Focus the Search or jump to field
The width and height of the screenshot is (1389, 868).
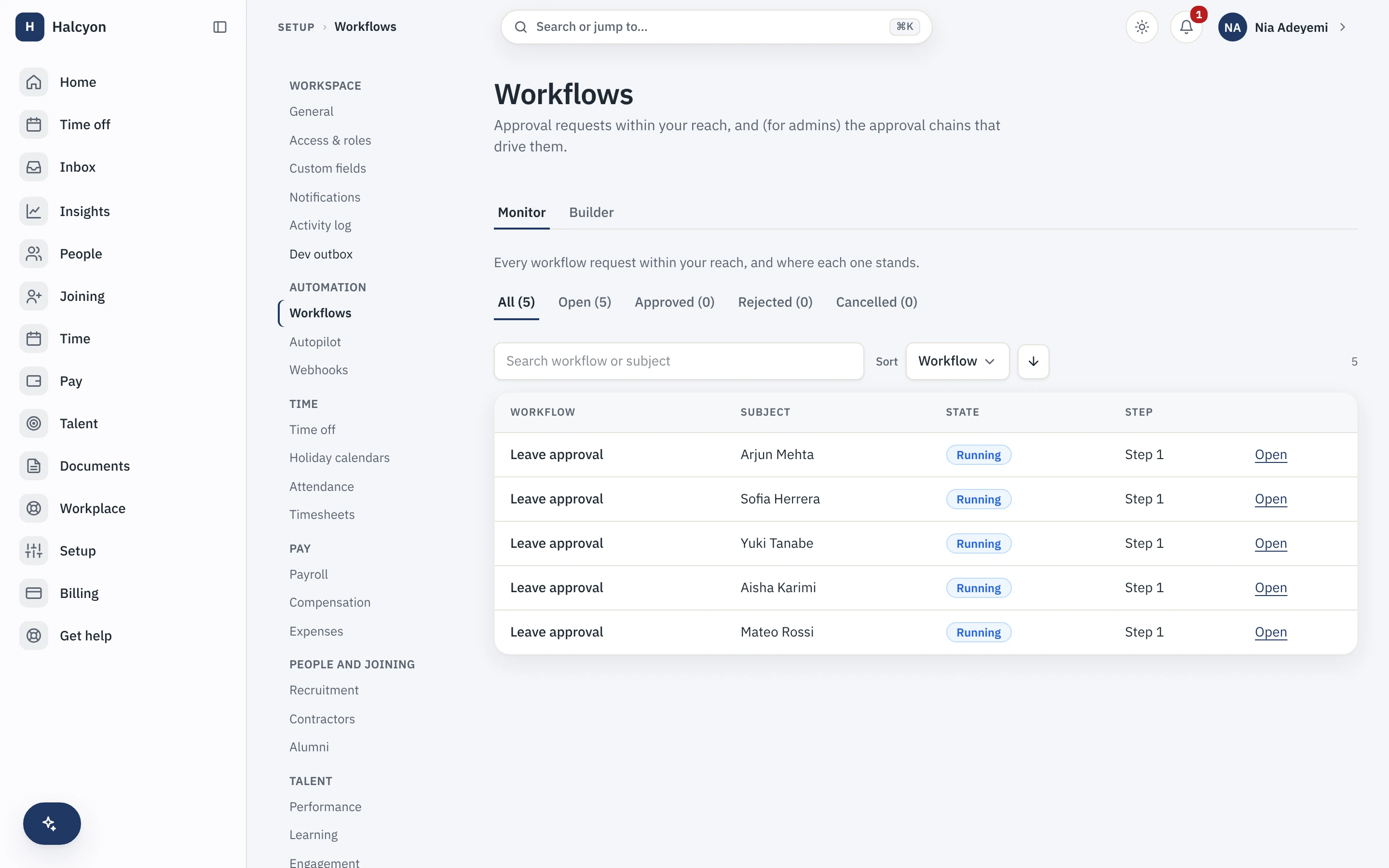click(x=716, y=27)
